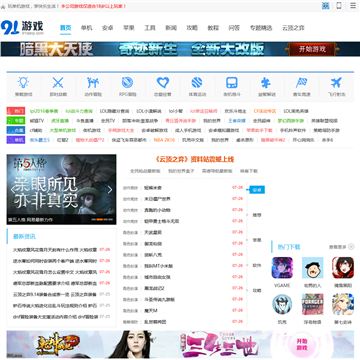Open the 专题精选 navigation tab

261,28
